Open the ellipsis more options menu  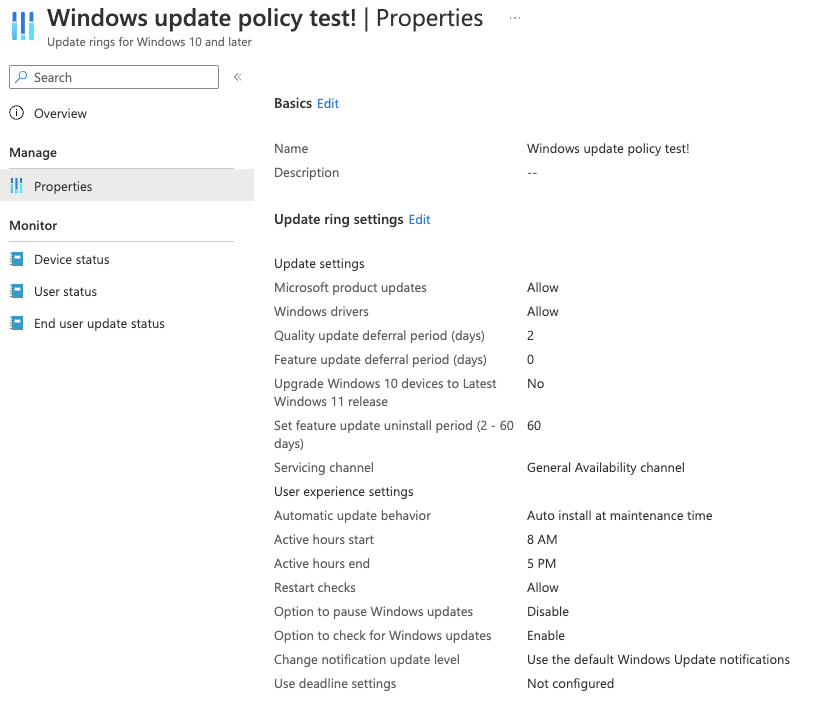tap(514, 19)
